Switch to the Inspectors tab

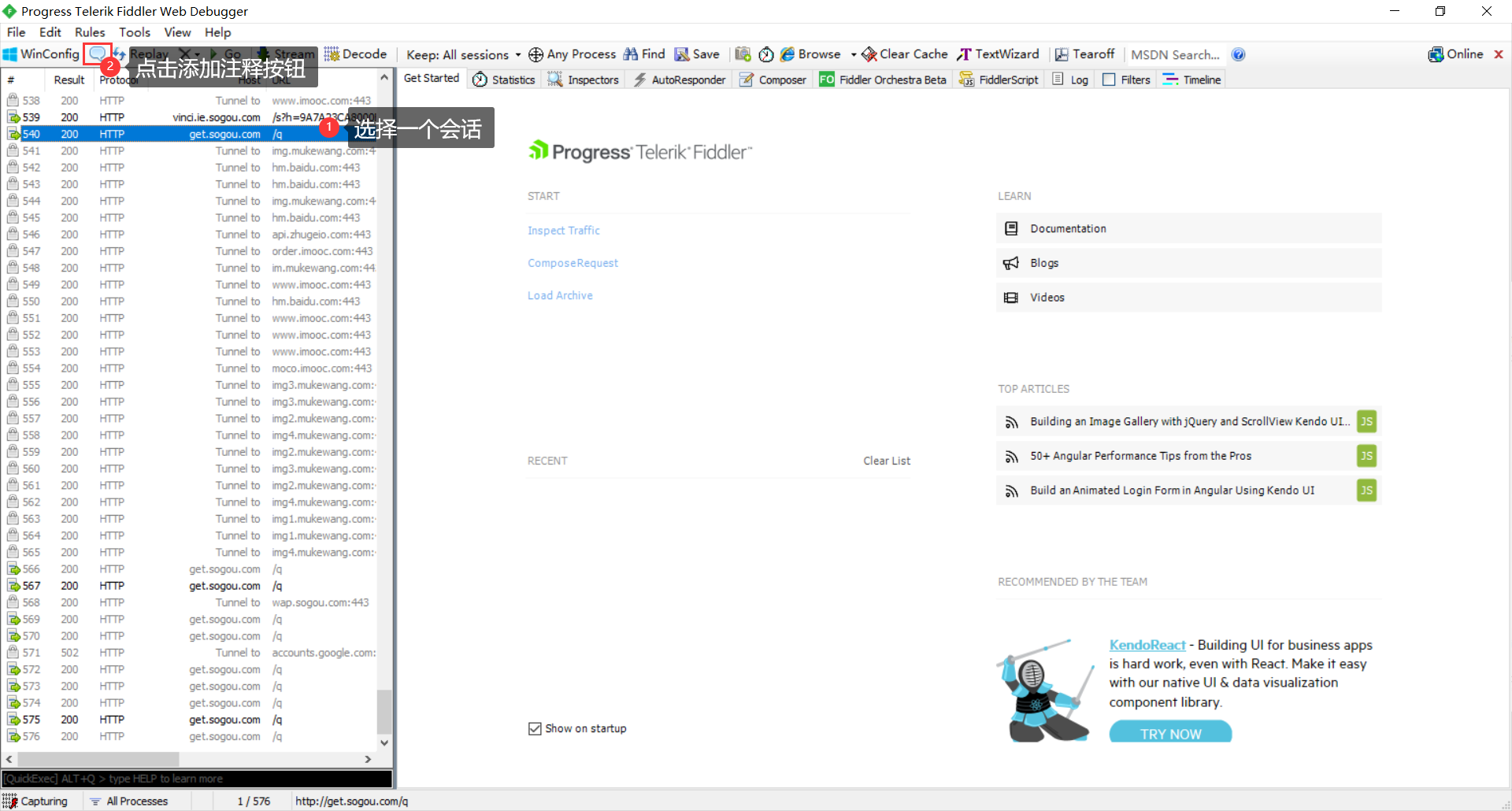[584, 80]
